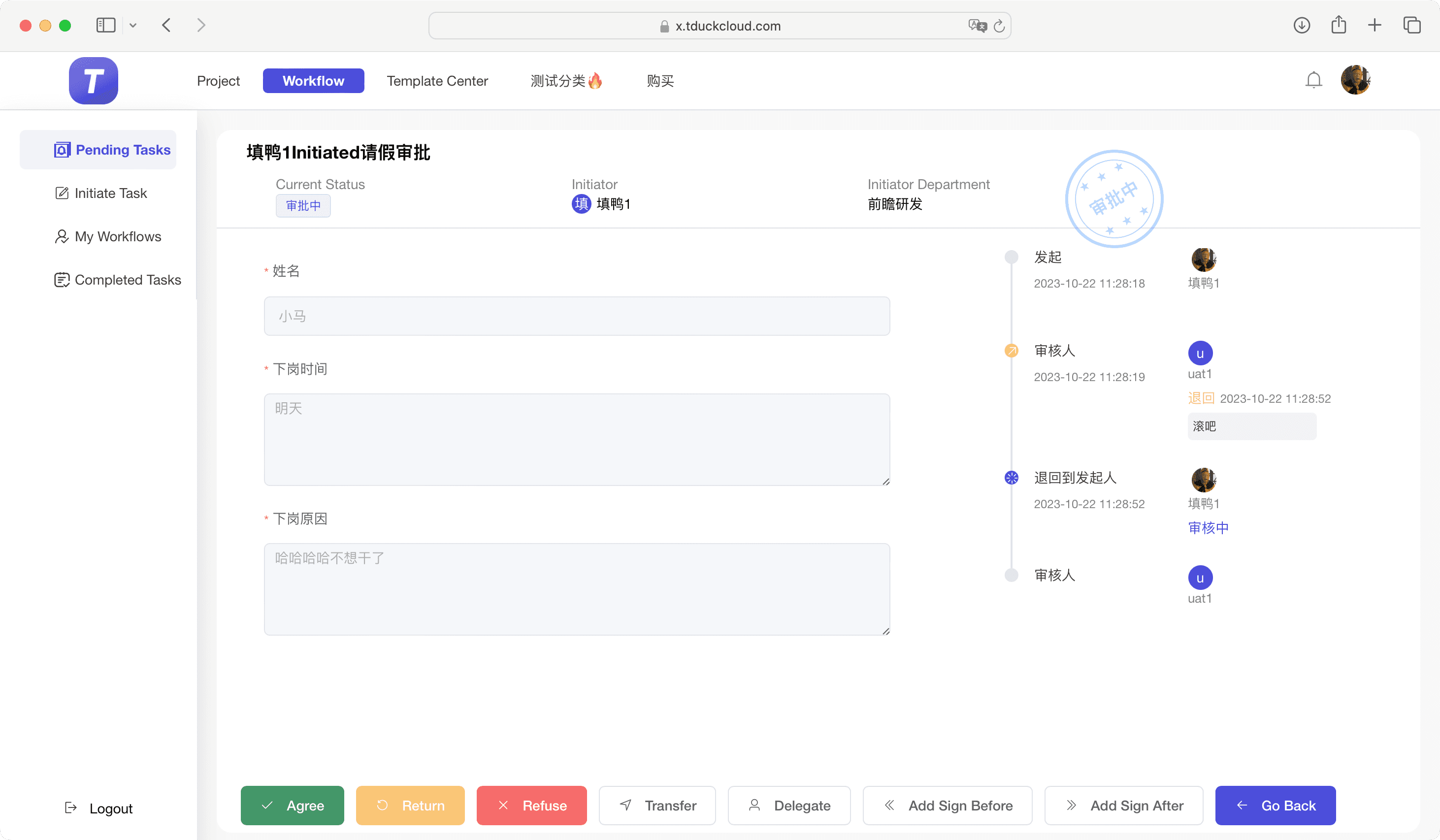Click the 姓名 input field
This screenshot has width=1440, height=840.
(x=577, y=316)
